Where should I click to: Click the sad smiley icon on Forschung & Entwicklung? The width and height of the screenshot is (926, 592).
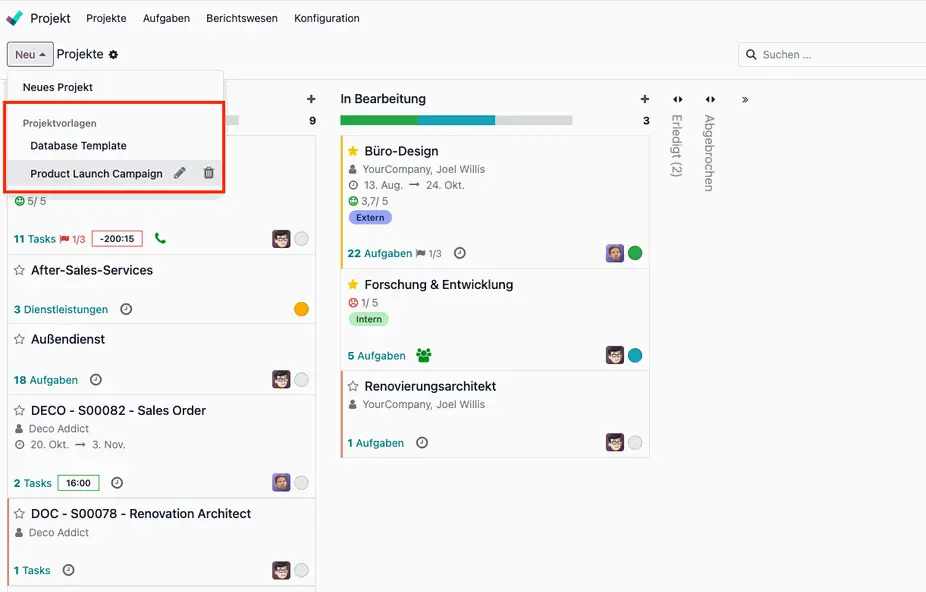pos(354,302)
